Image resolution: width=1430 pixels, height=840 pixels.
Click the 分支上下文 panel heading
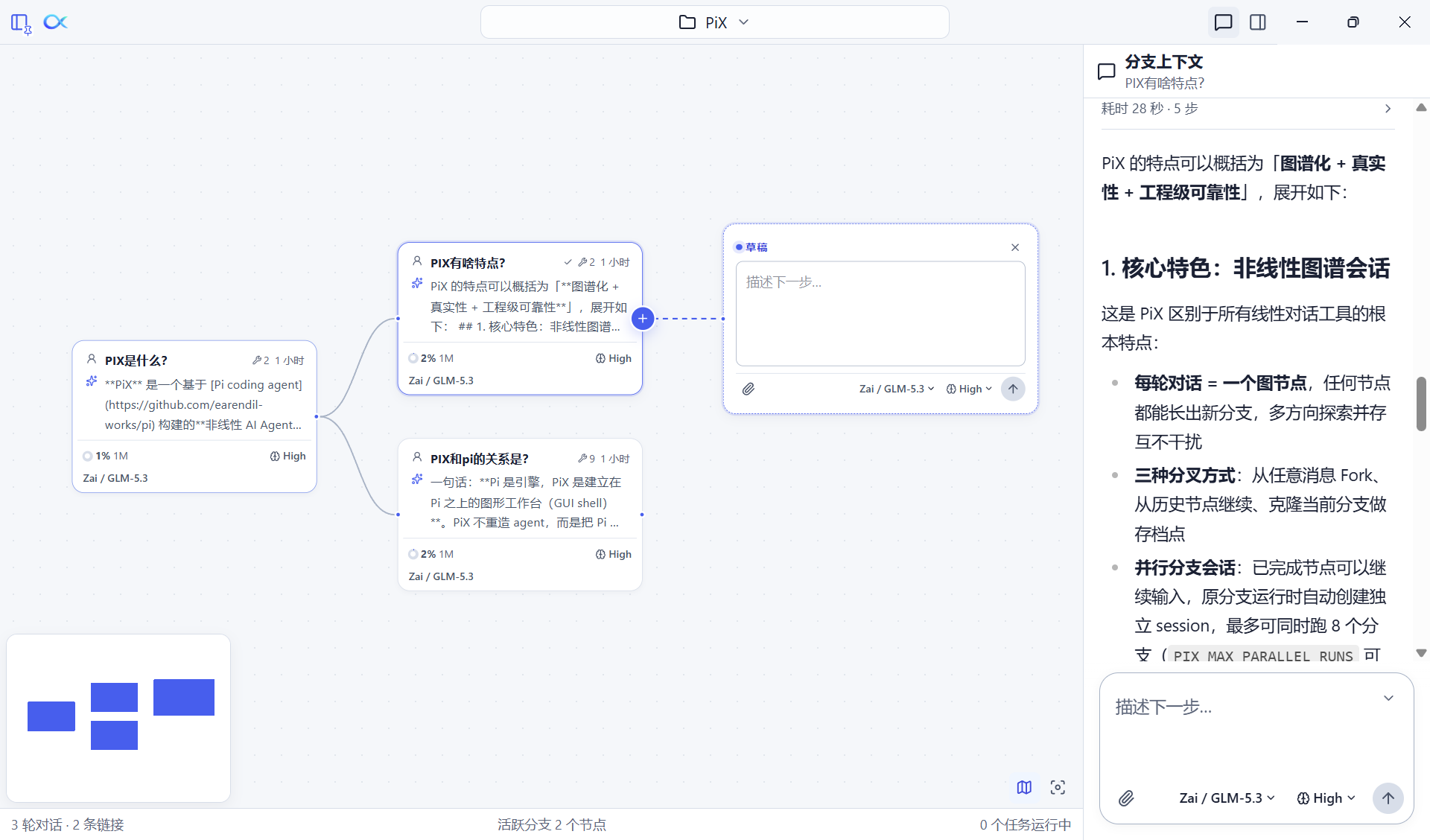click(1164, 62)
